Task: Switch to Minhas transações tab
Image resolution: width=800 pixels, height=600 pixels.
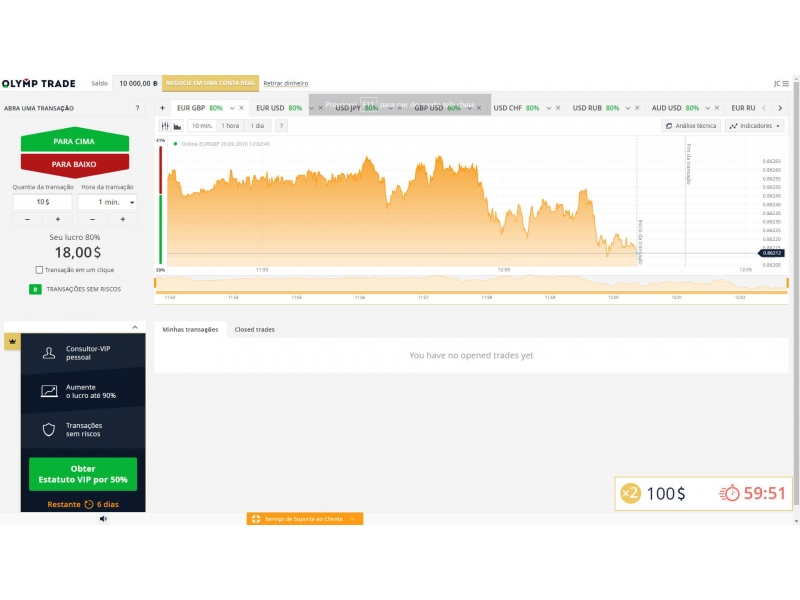Action: pos(190,330)
